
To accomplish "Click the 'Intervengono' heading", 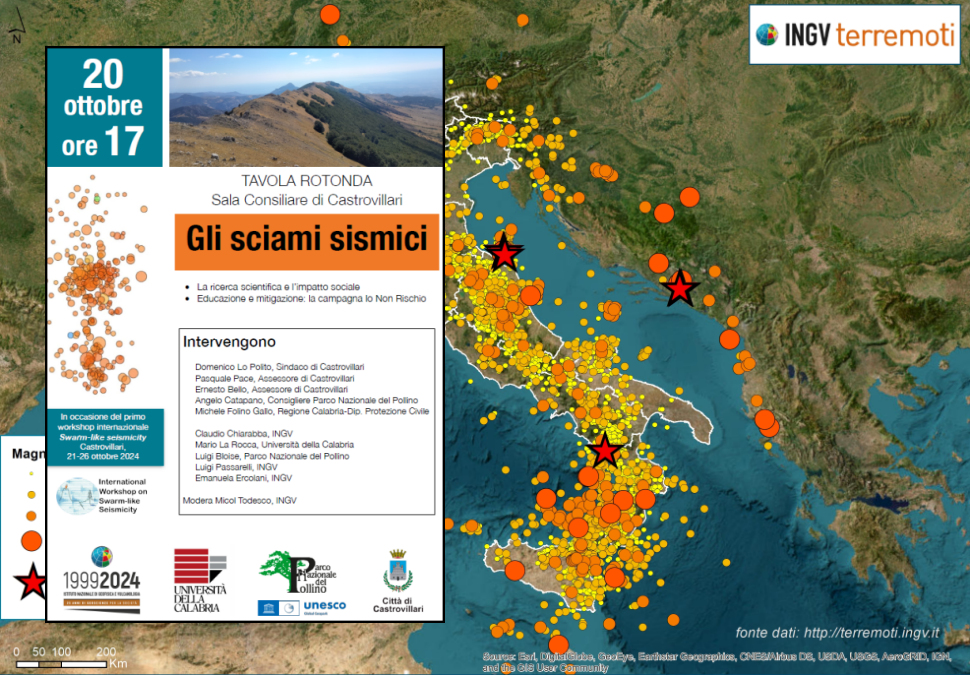I will point(229,342).
